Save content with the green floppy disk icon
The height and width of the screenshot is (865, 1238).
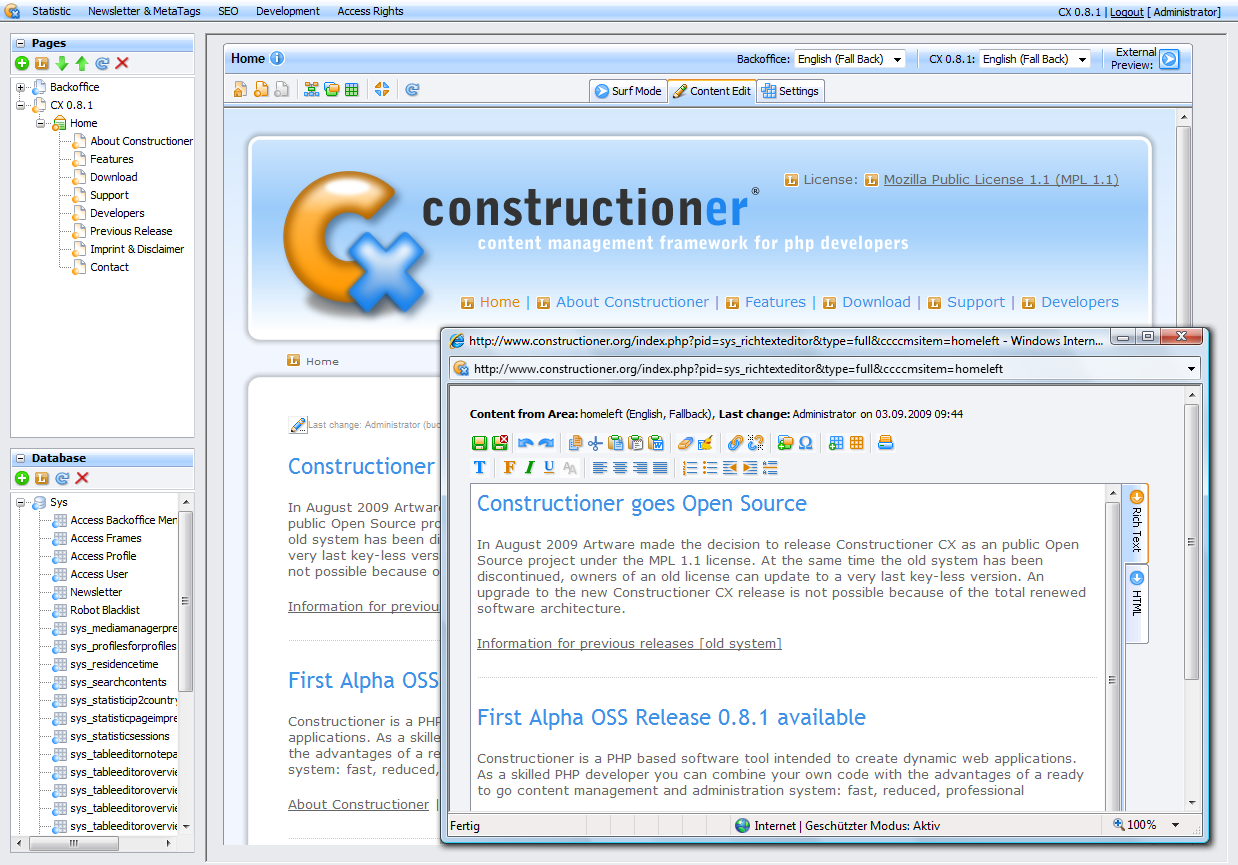coord(480,443)
